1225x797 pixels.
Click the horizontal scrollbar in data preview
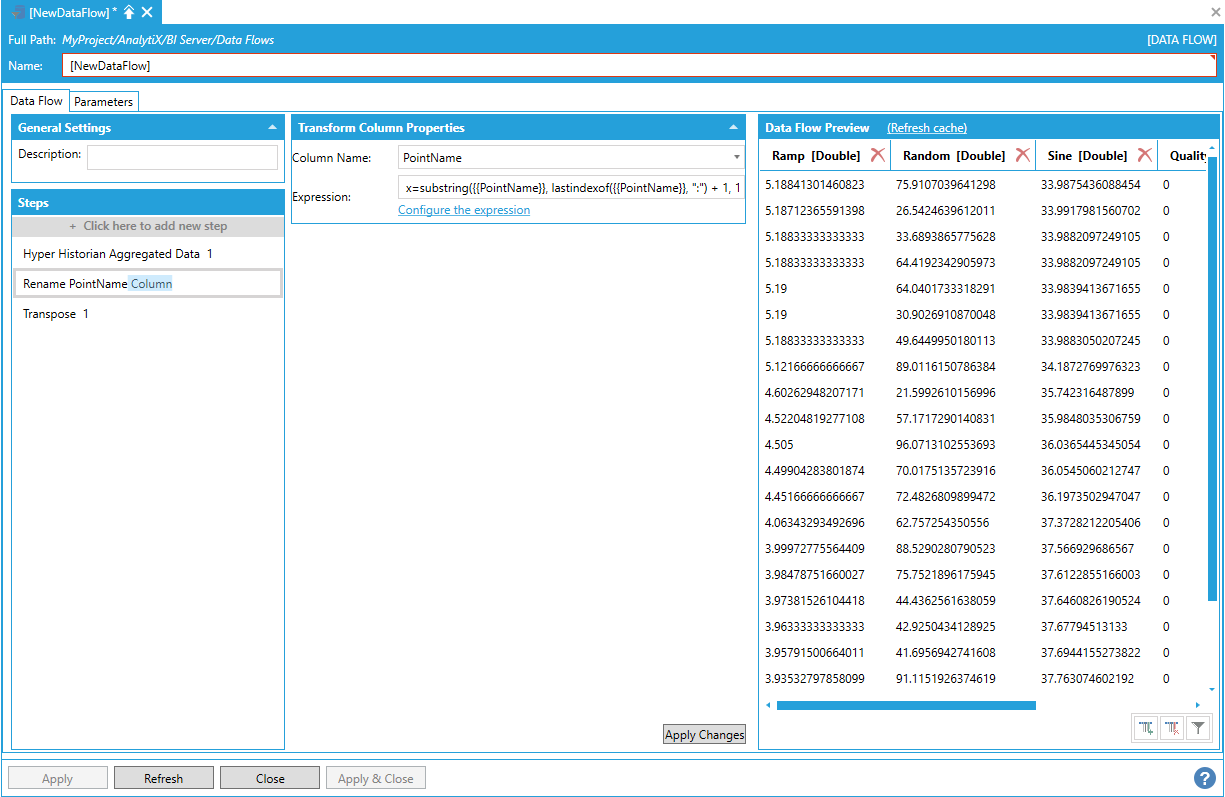pos(905,705)
